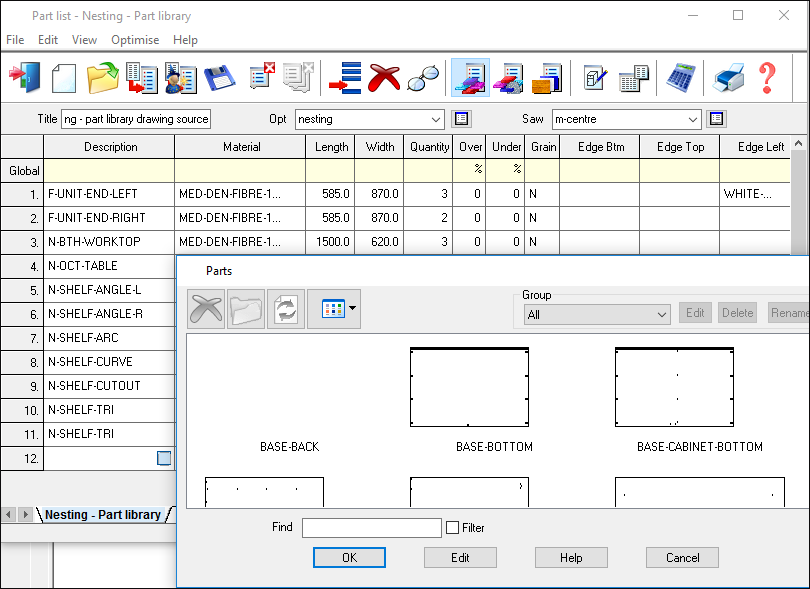The height and width of the screenshot is (589, 810).
Task: Open the File menu
Action: (15, 40)
